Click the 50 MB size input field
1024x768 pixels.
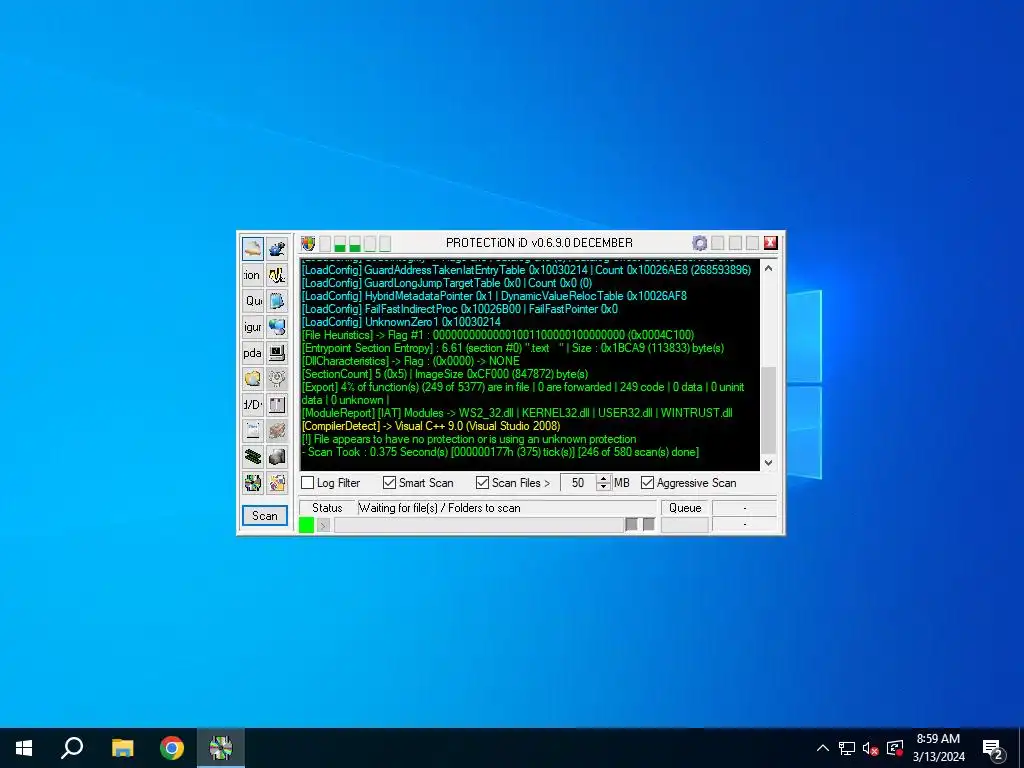coord(579,483)
